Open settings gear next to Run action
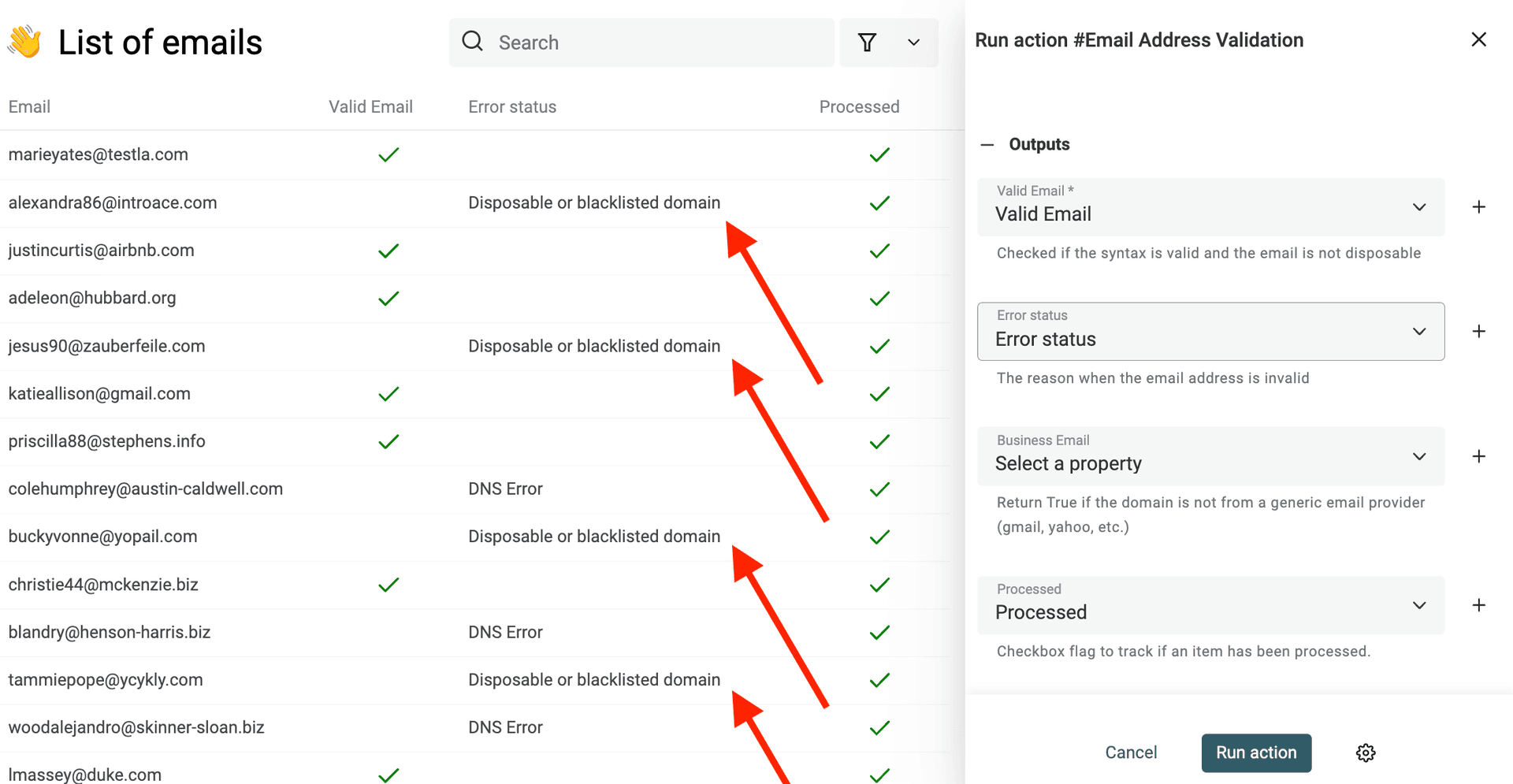The height and width of the screenshot is (784, 1513). (1366, 752)
